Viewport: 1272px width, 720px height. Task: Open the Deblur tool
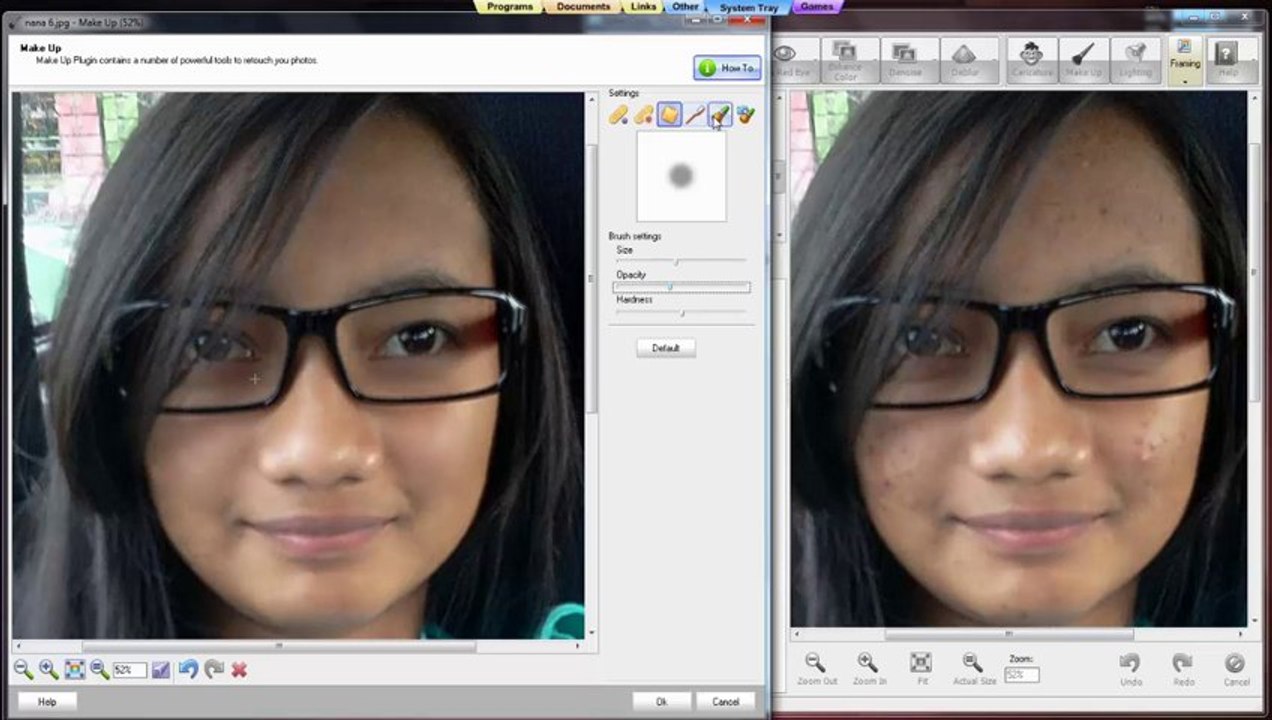coord(965,60)
